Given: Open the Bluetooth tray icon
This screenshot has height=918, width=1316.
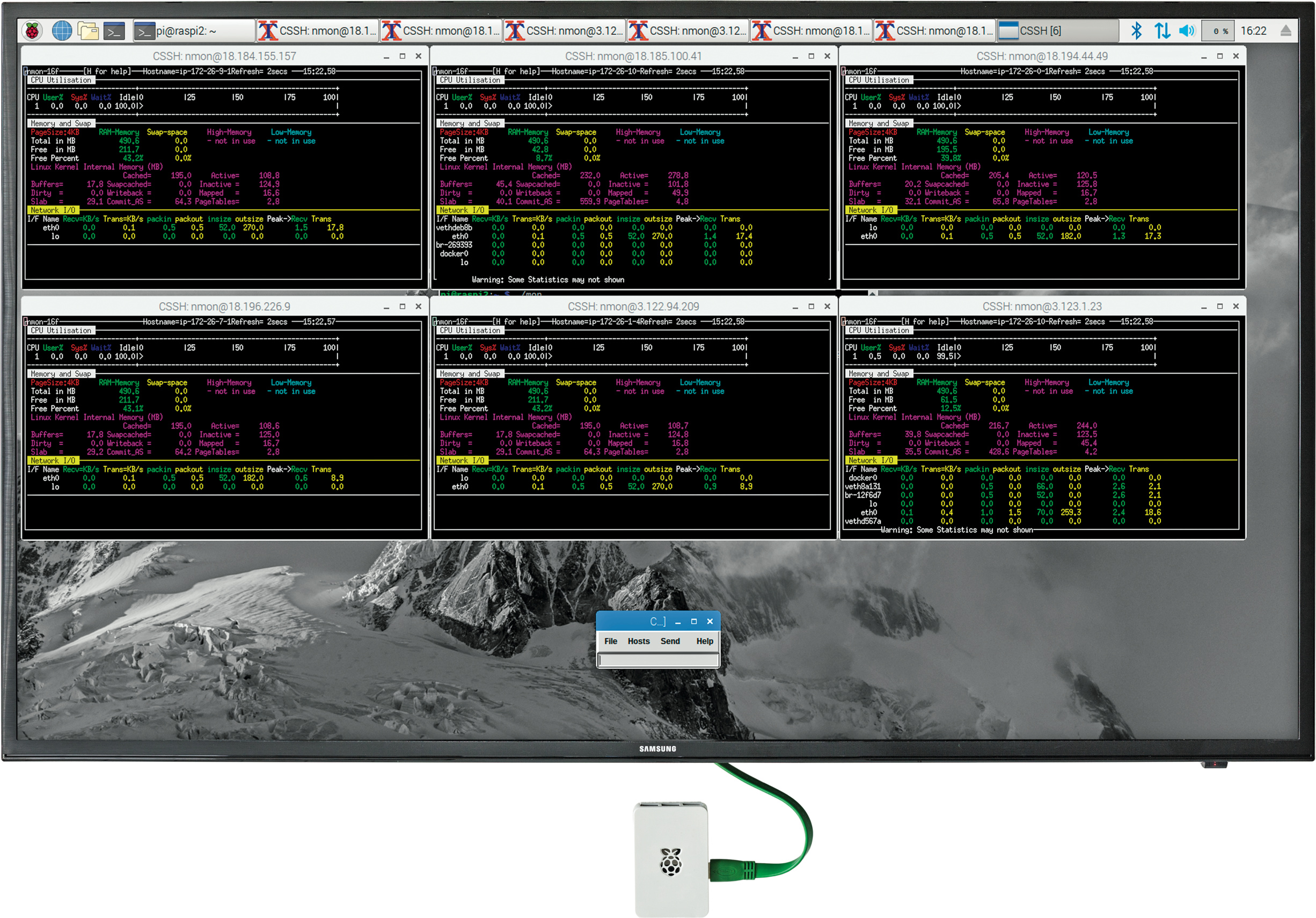Looking at the screenshot, I should 1136,31.
